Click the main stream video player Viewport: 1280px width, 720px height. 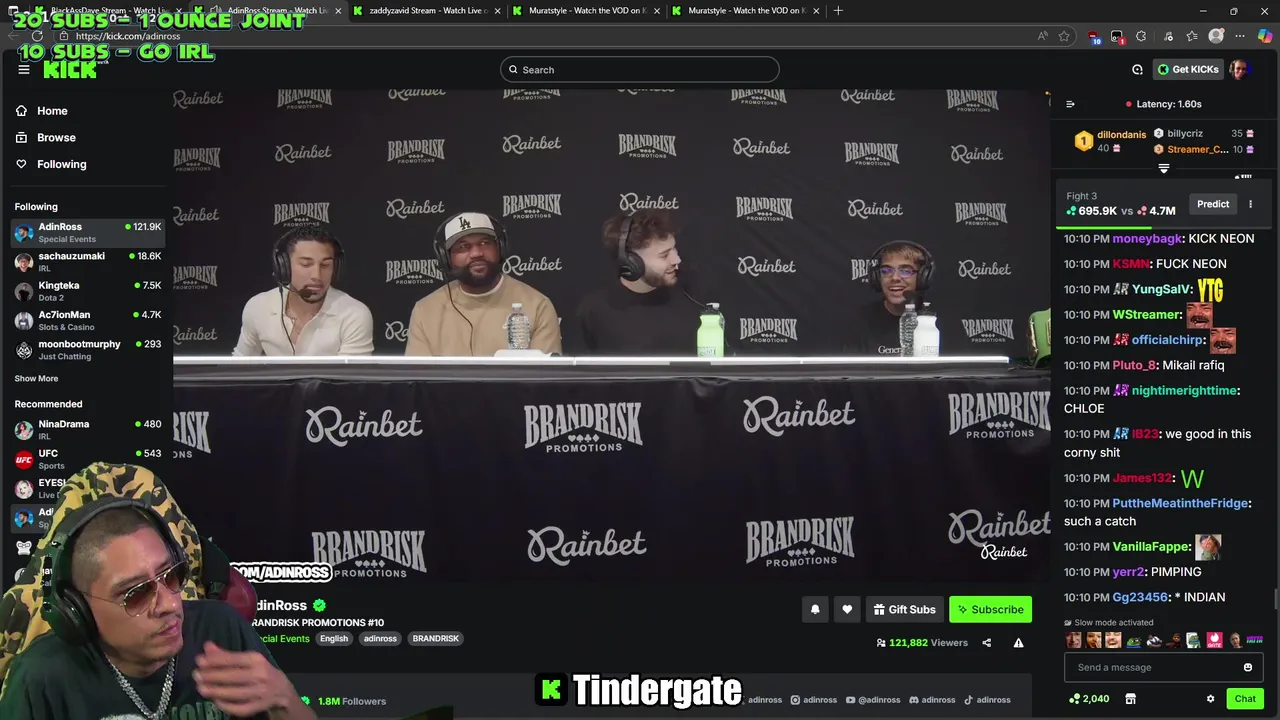(611, 335)
